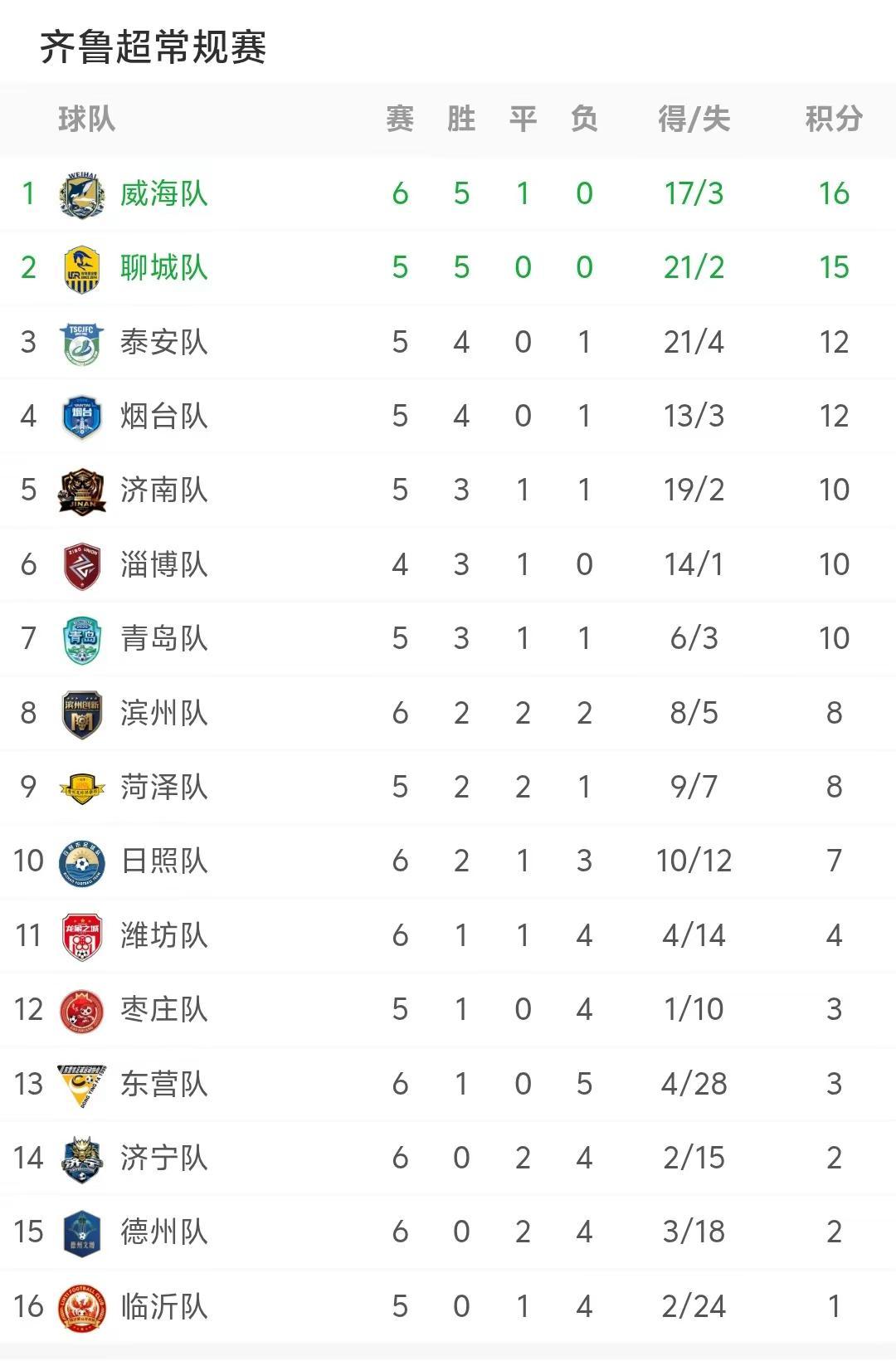Select the 济宁队 team row
Screen dimensions: 896x1361
(448, 1159)
